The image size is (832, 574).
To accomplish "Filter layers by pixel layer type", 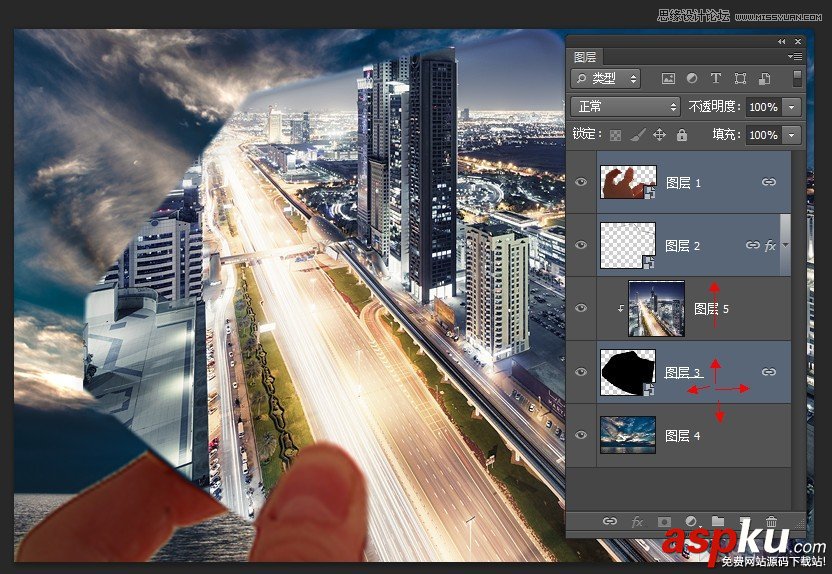I will pyautogui.click(x=668, y=79).
